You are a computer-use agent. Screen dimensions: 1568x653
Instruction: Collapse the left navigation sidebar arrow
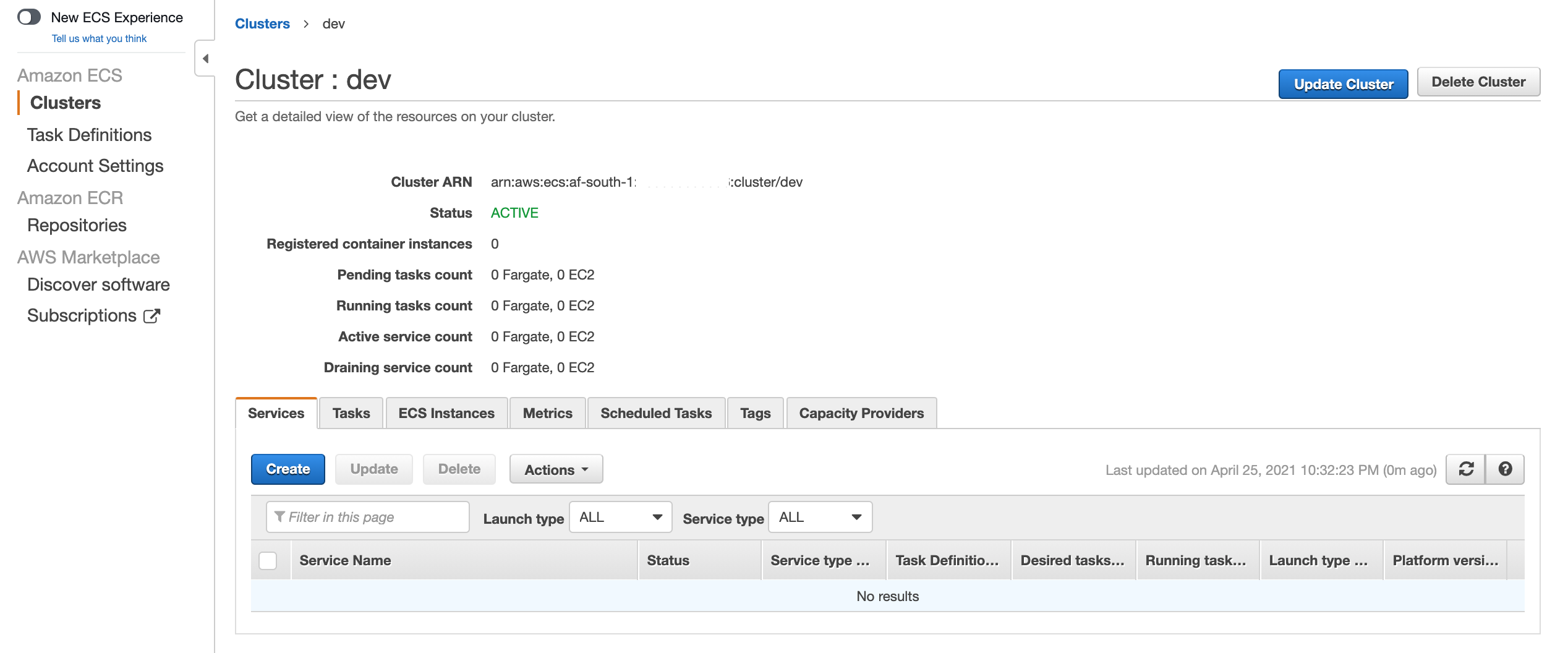click(x=205, y=59)
